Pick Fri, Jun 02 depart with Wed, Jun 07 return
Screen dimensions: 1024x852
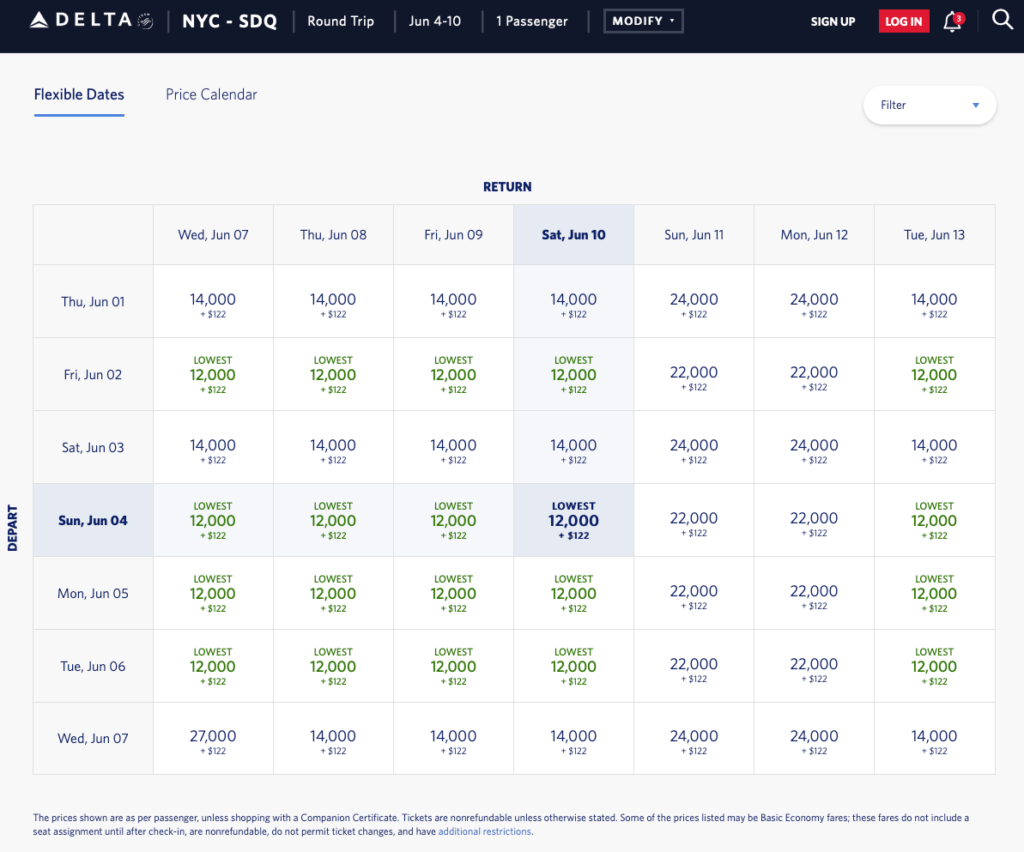(213, 375)
